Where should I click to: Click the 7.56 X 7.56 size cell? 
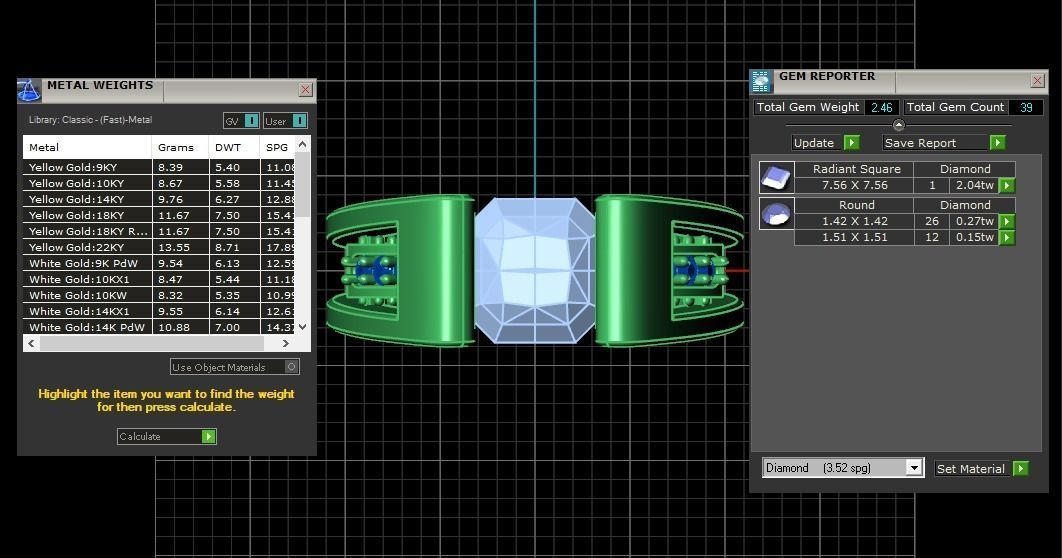click(854, 186)
